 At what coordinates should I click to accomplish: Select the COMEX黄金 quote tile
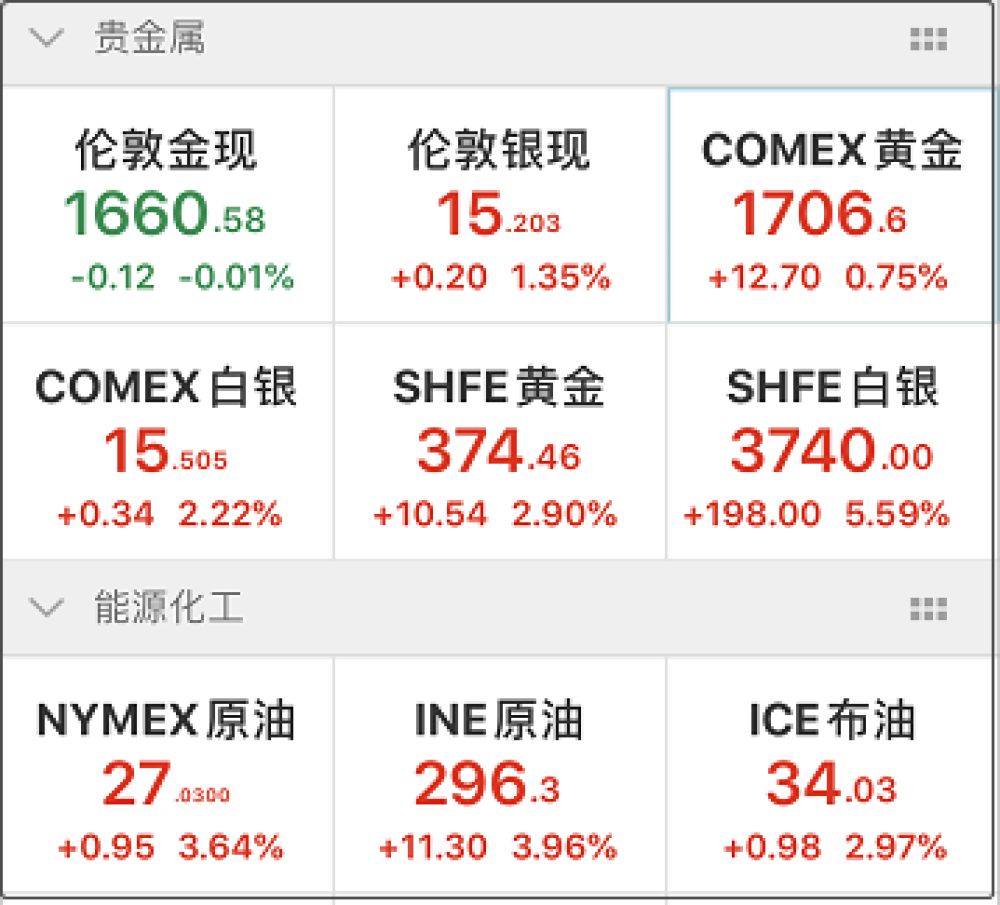coord(831,205)
